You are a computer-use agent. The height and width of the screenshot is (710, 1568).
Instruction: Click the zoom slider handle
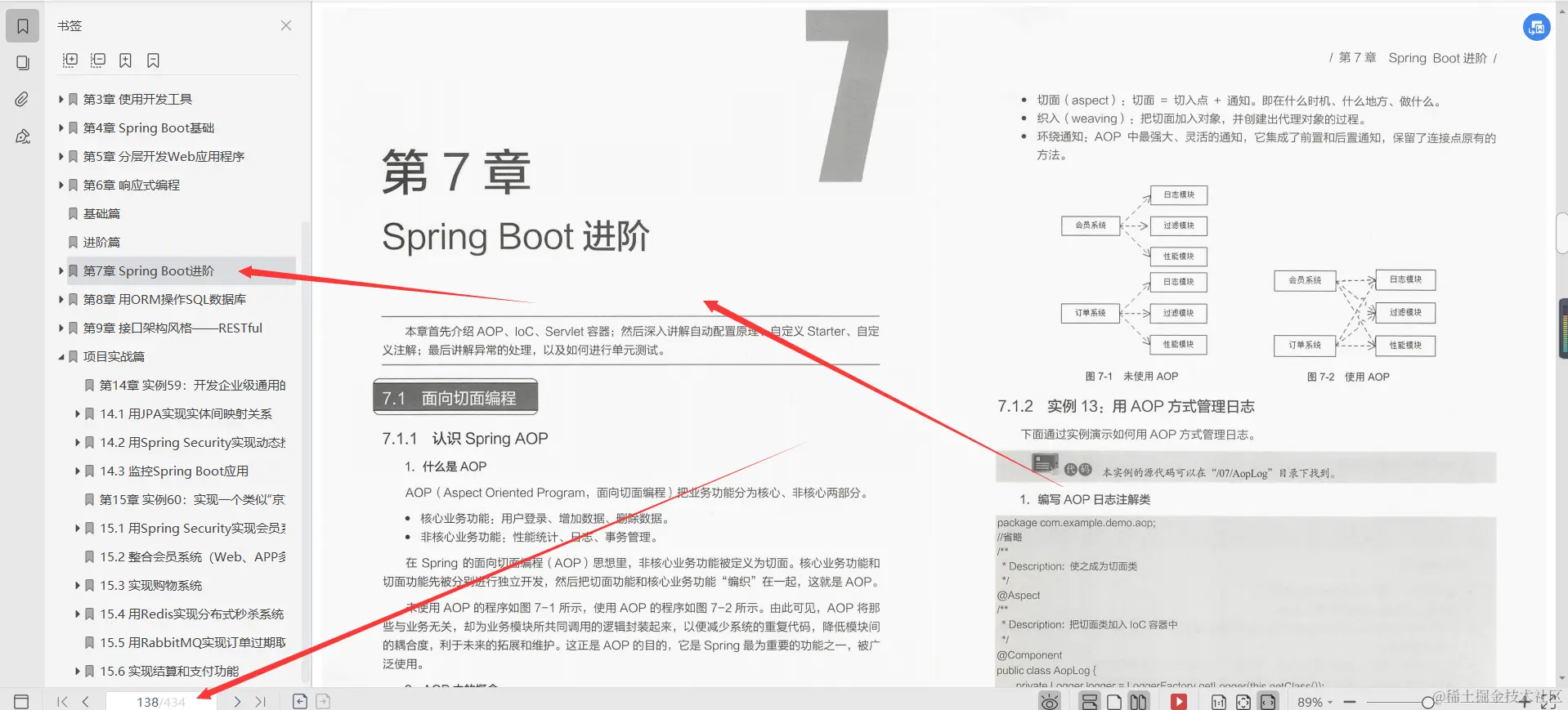point(1427,702)
